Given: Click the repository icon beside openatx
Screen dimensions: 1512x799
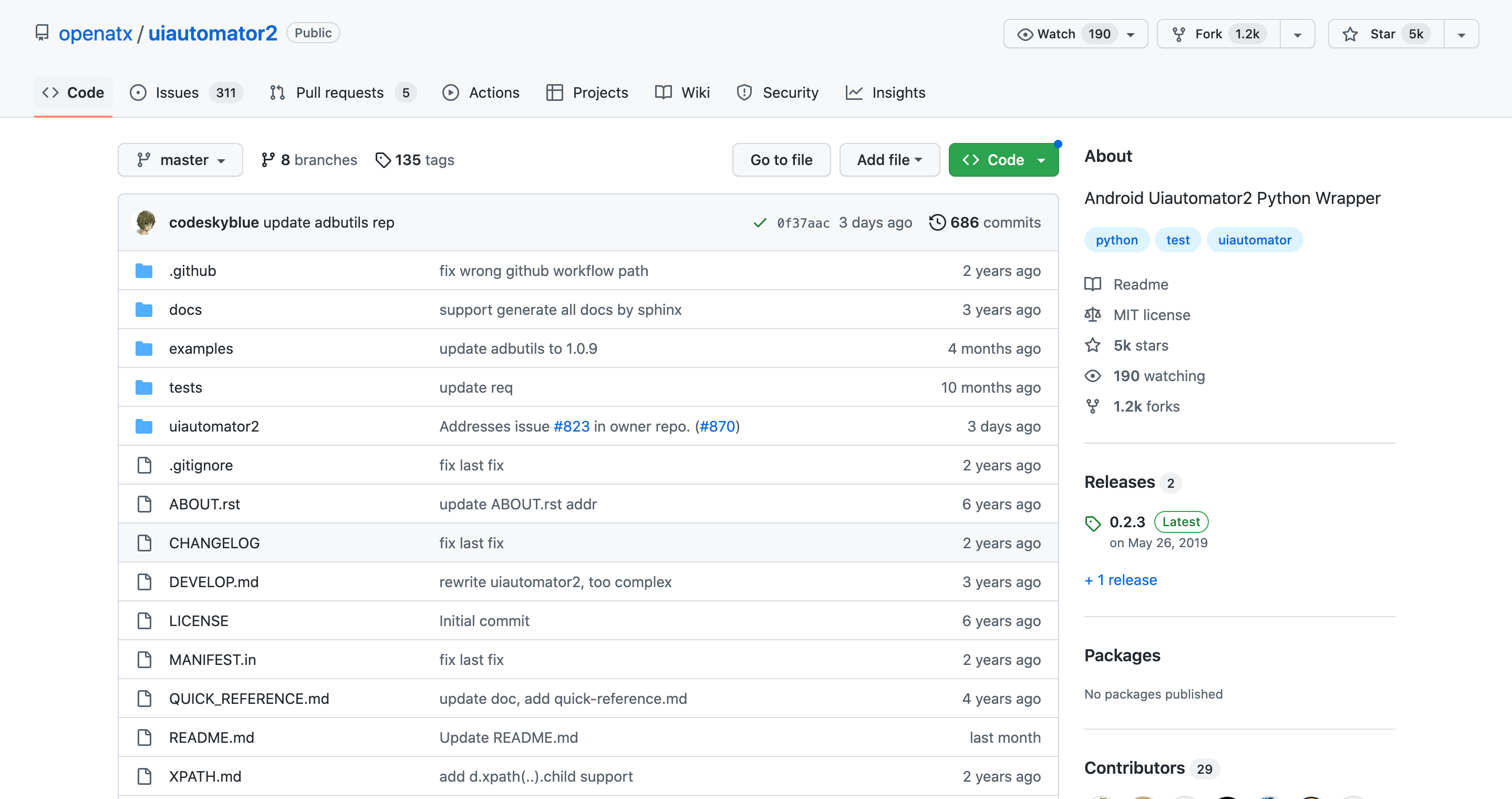Looking at the screenshot, I should (42, 33).
